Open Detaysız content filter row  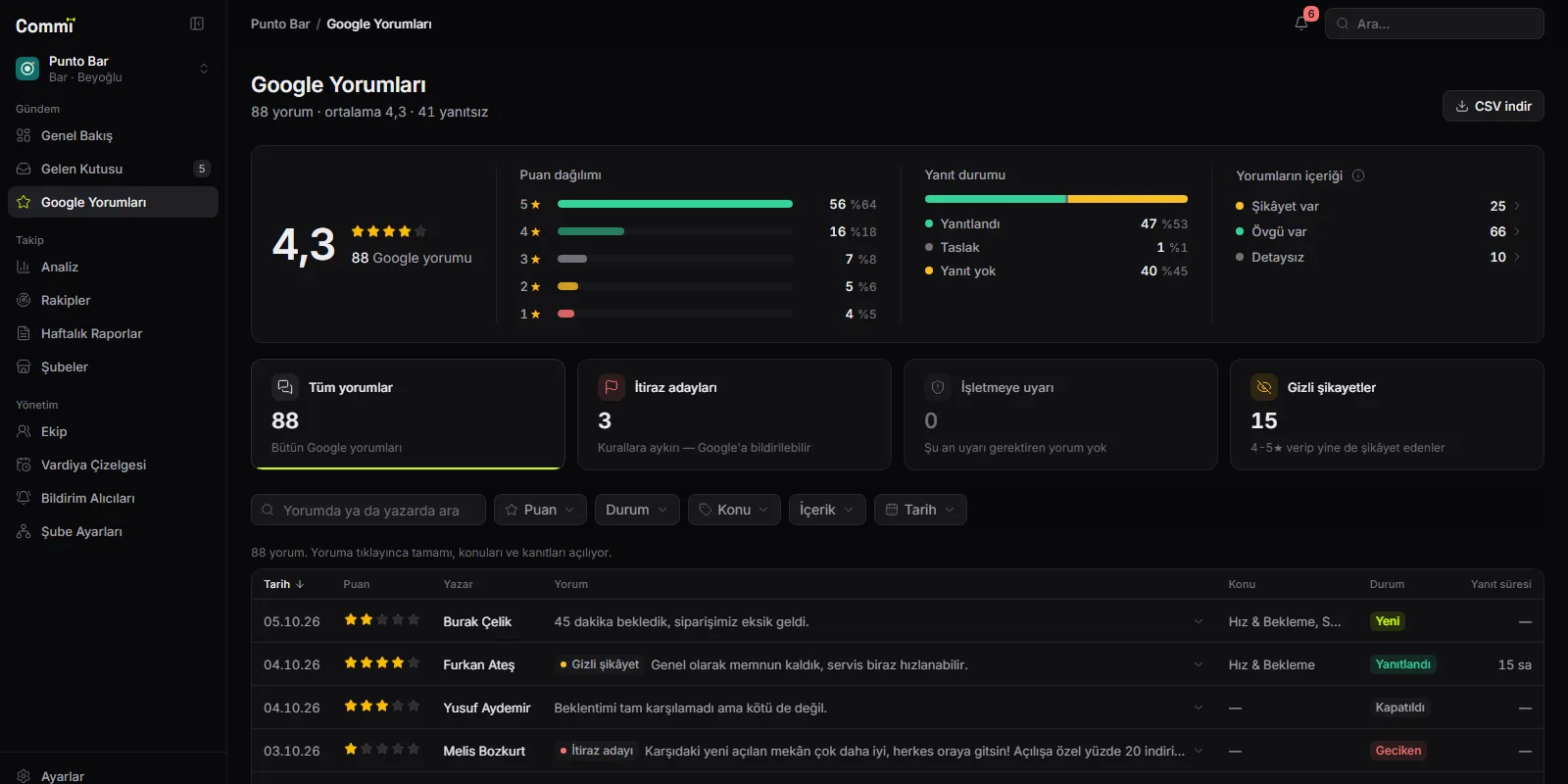click(x=1378, y=257)
